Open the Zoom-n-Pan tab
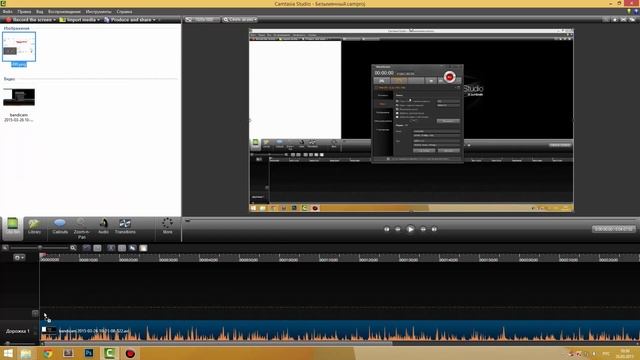This screenshot has width=640, height=360. [x=82, y=228]
